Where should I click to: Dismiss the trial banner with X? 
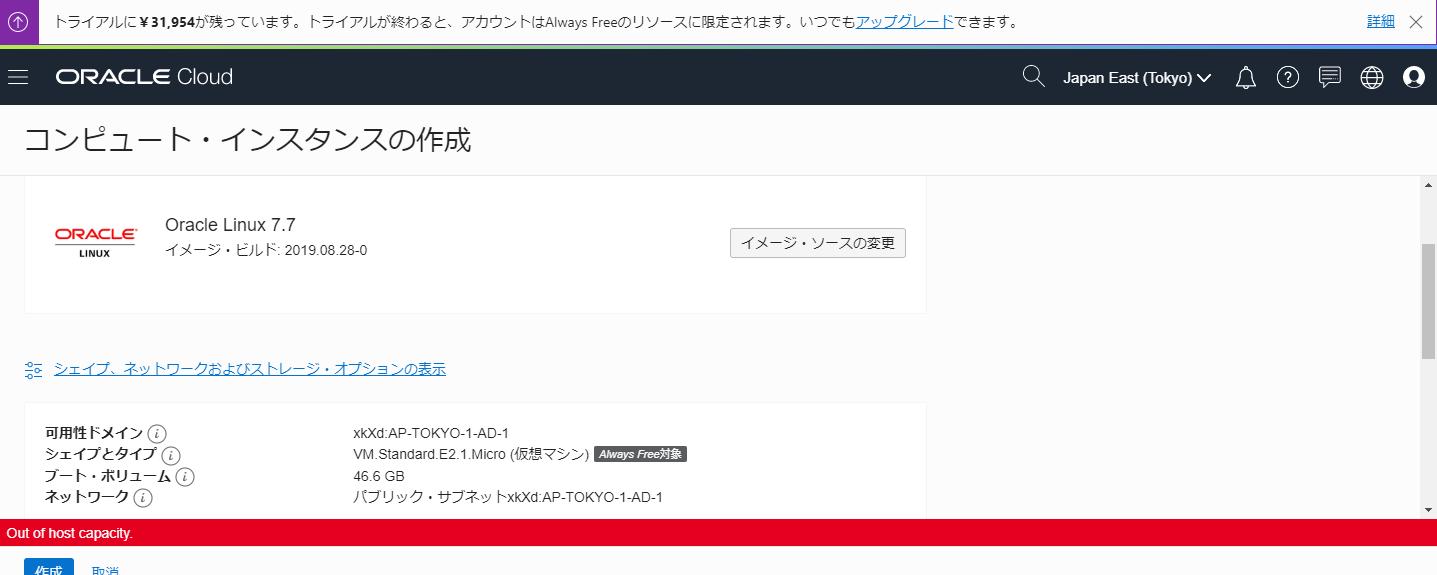1416,21
